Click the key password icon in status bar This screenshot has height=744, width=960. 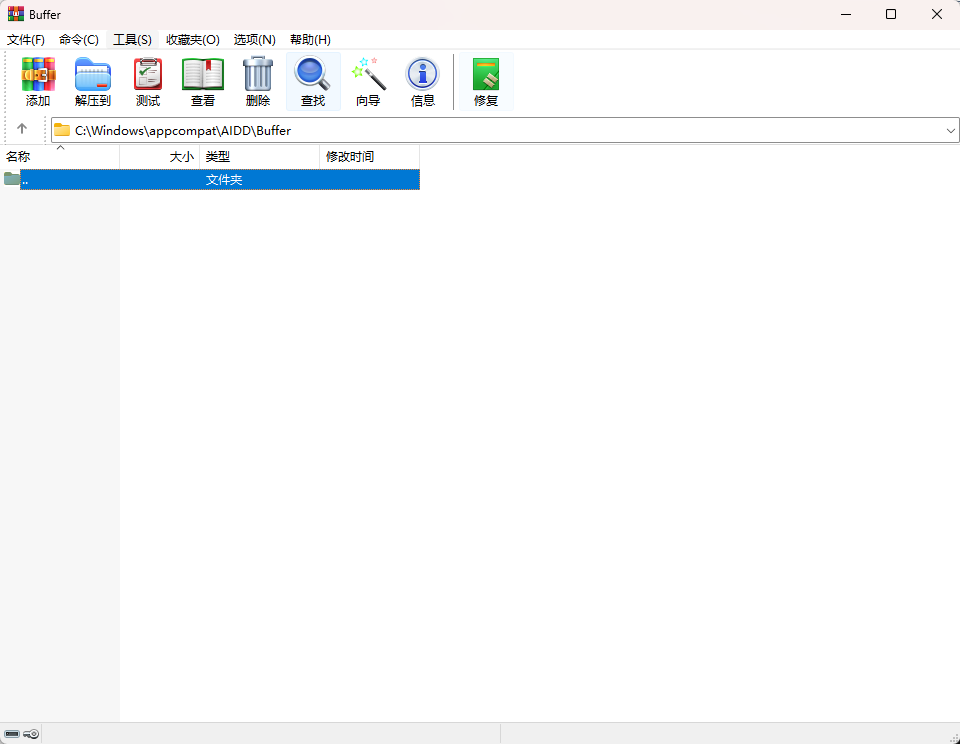click(x=31, y=734)
